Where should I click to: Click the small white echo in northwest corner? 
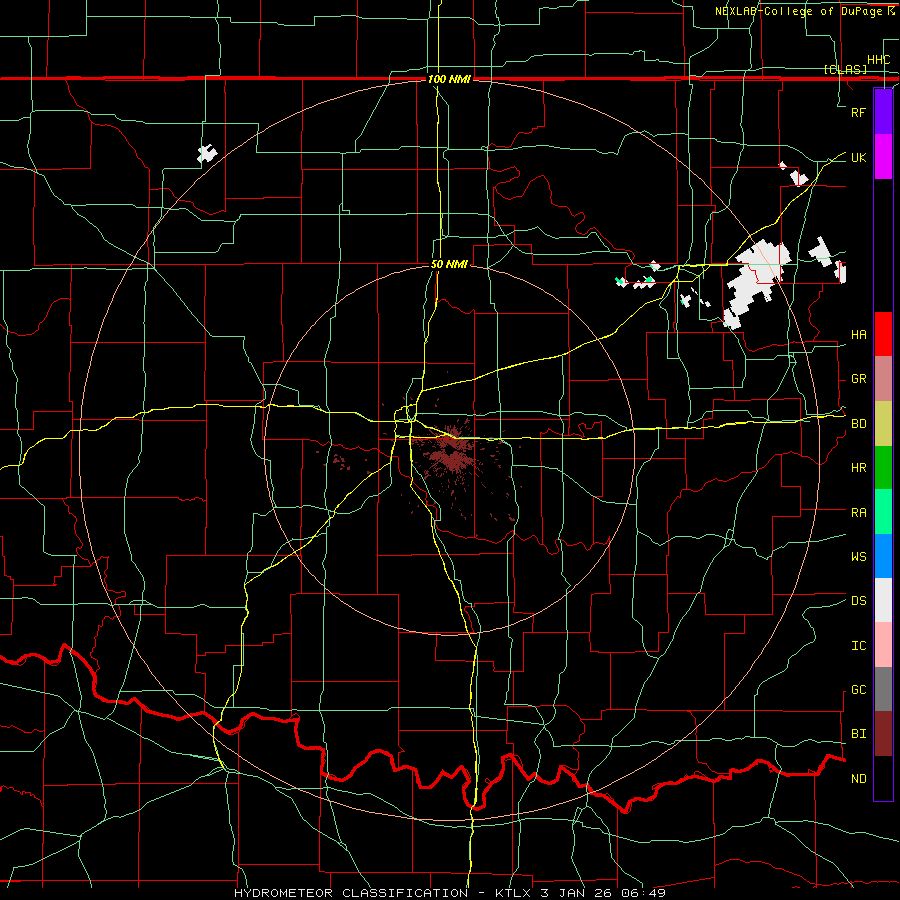[x=207, y=154]
